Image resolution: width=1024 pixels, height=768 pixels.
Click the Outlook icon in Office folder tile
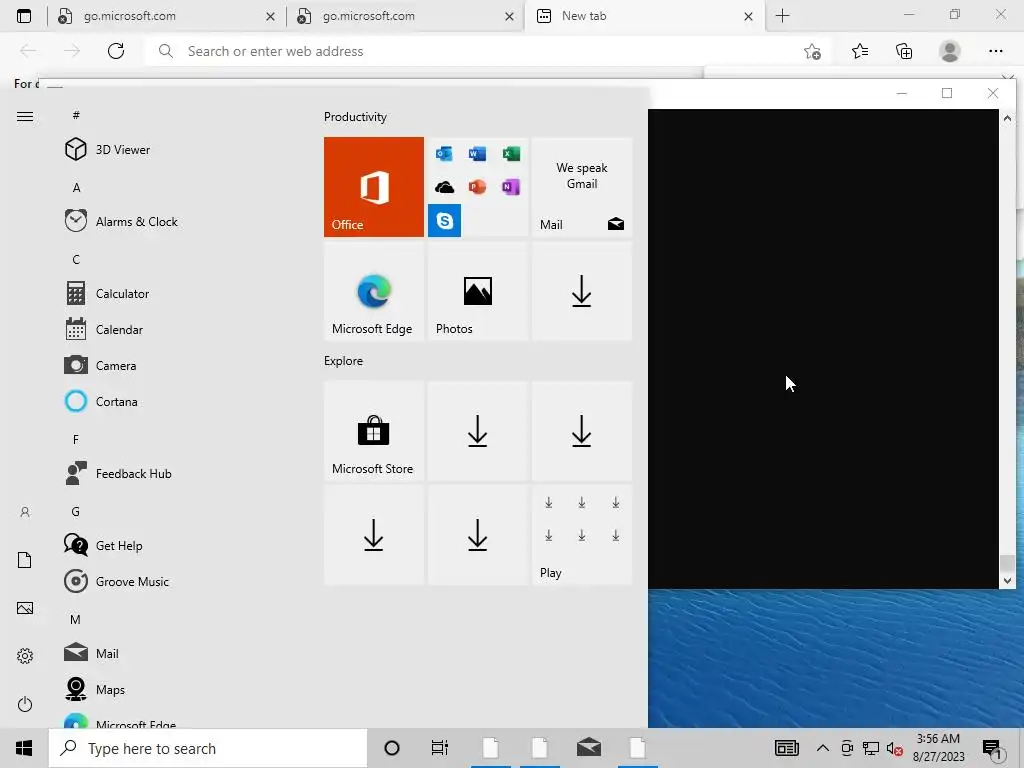coord(444,154)
